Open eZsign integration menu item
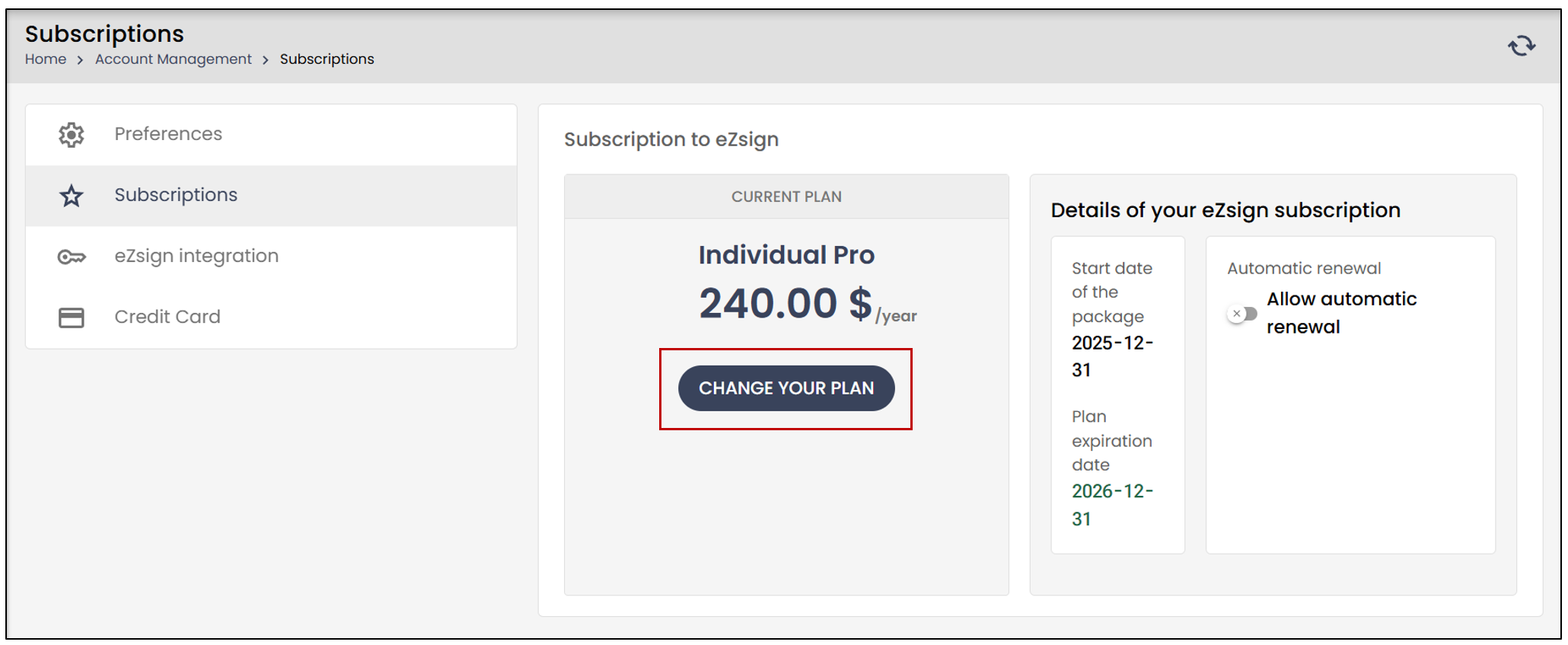Viewport: 1568px width, 645px height. tap(271, 257)
